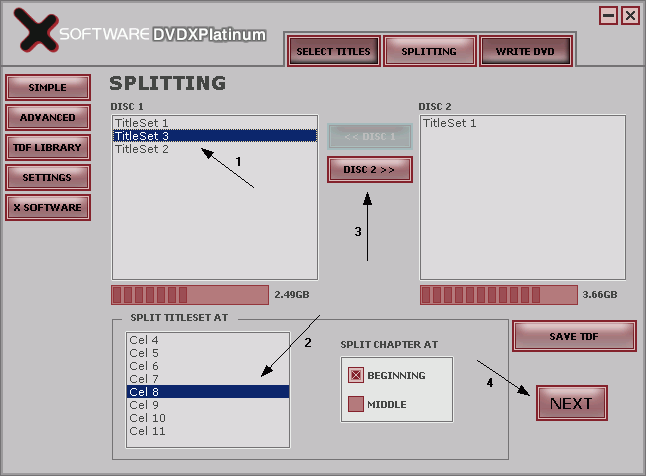This screenshot has width=646, height=476.
Task: Open Simple mode from the sidebar
Action: [x=47, y=87]
